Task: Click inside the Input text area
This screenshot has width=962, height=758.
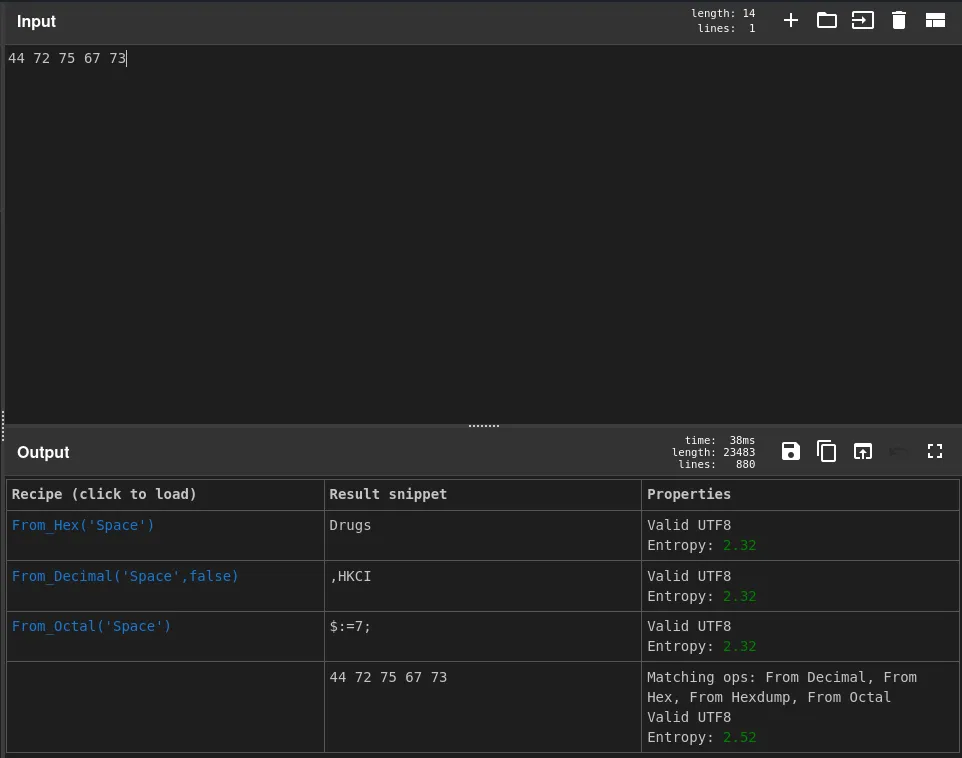Action: (482, 233)
